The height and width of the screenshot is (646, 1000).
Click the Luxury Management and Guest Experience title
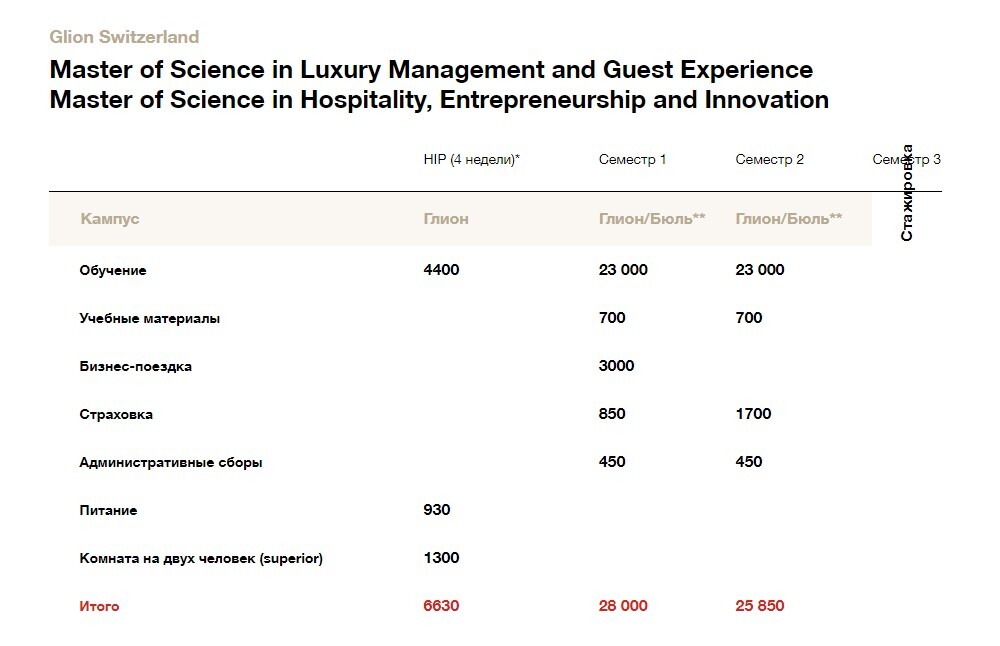pos(431,70)
